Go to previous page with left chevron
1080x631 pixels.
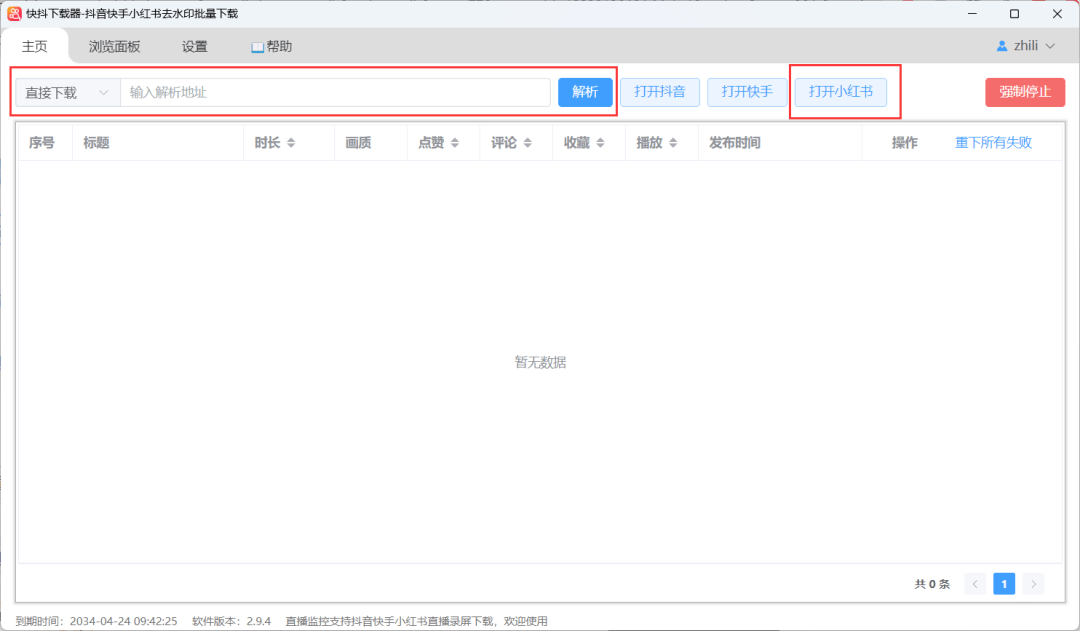pos(975,584)
